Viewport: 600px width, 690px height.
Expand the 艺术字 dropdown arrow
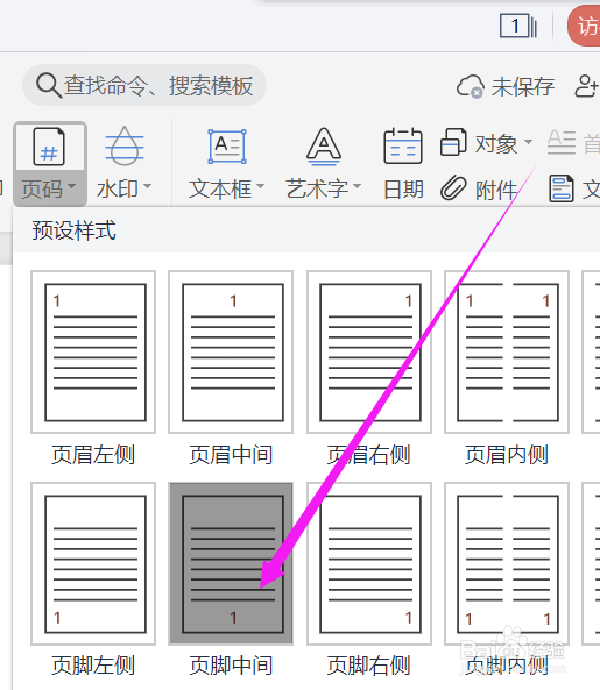[x=357, y=186]
